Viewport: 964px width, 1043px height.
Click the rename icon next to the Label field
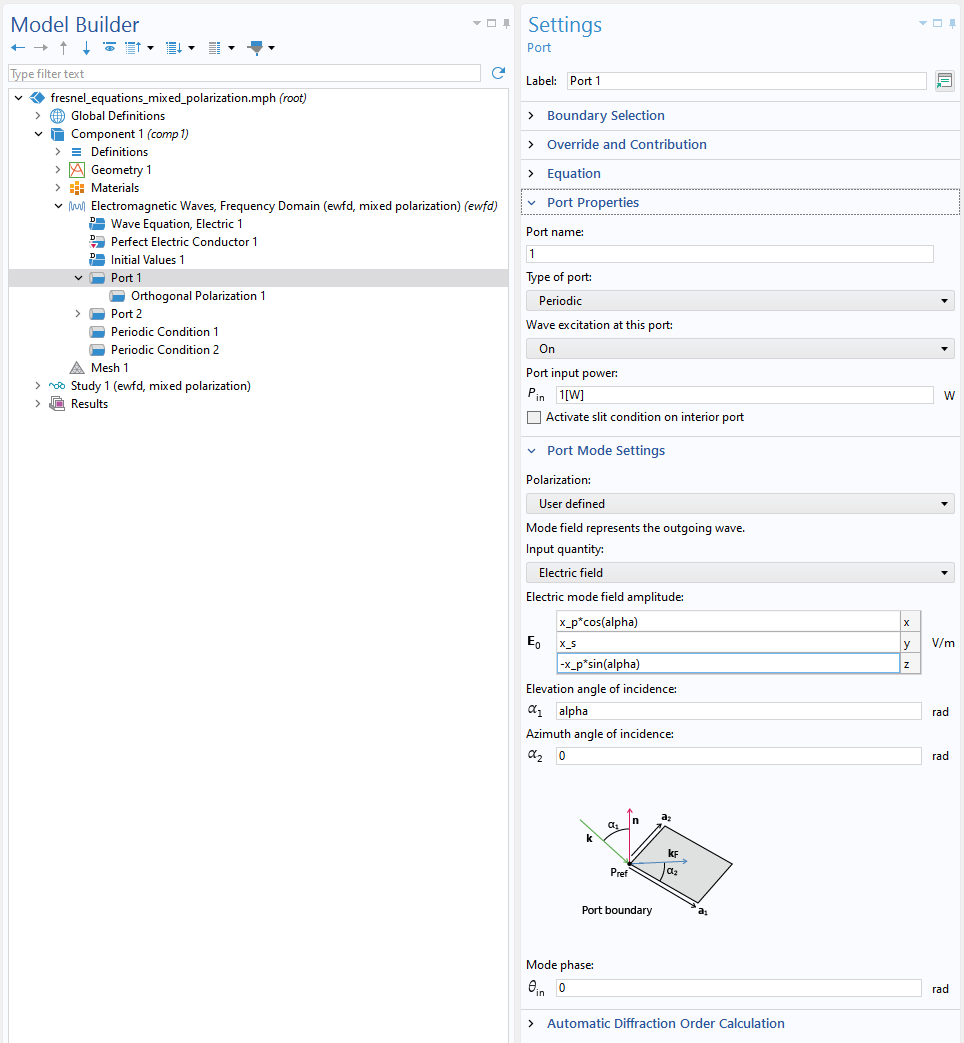pyautogui.click(x=944, y=81)
